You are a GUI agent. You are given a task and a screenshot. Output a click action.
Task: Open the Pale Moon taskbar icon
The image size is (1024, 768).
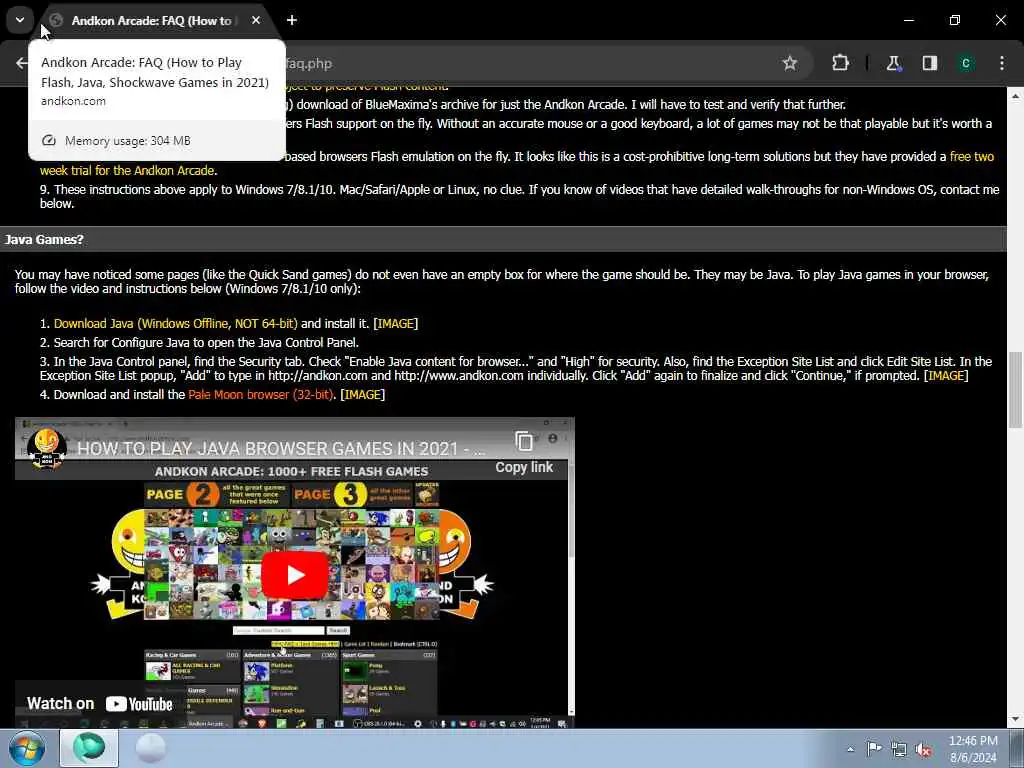(x=151, y=748)
